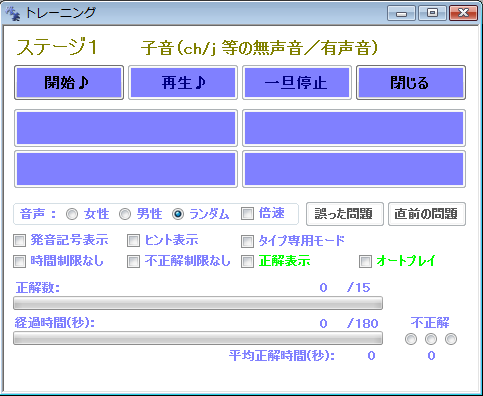Select the ランダム voice radio button

(178, 214)
